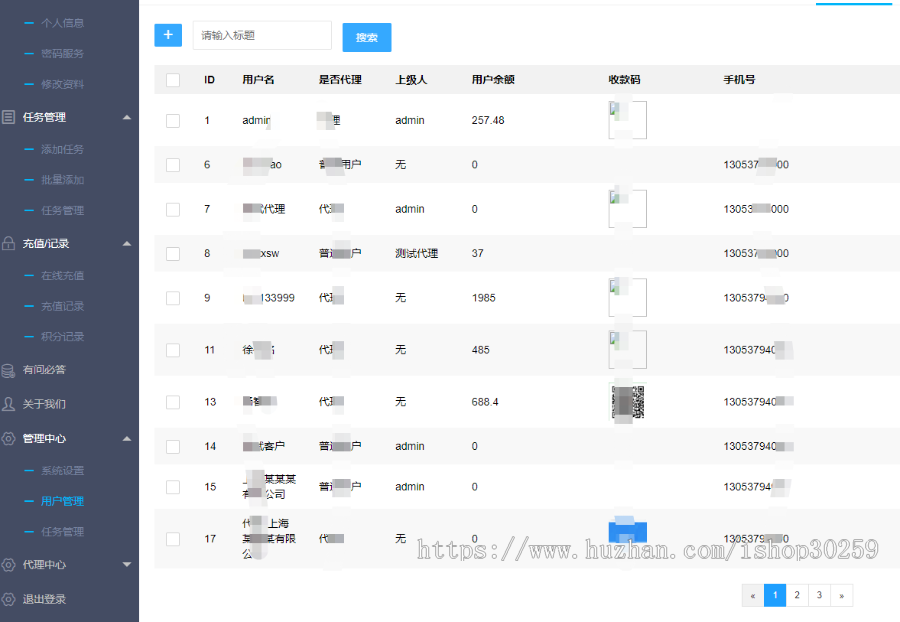Click the gear icon beside 管理中心
This screenshot has width=900, height=622.
coord(9,438)
